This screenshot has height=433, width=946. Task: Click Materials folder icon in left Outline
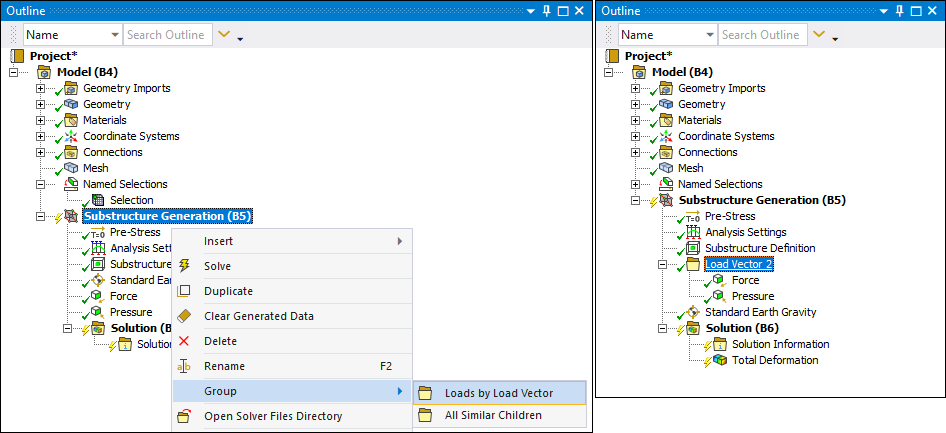(72, 120)
